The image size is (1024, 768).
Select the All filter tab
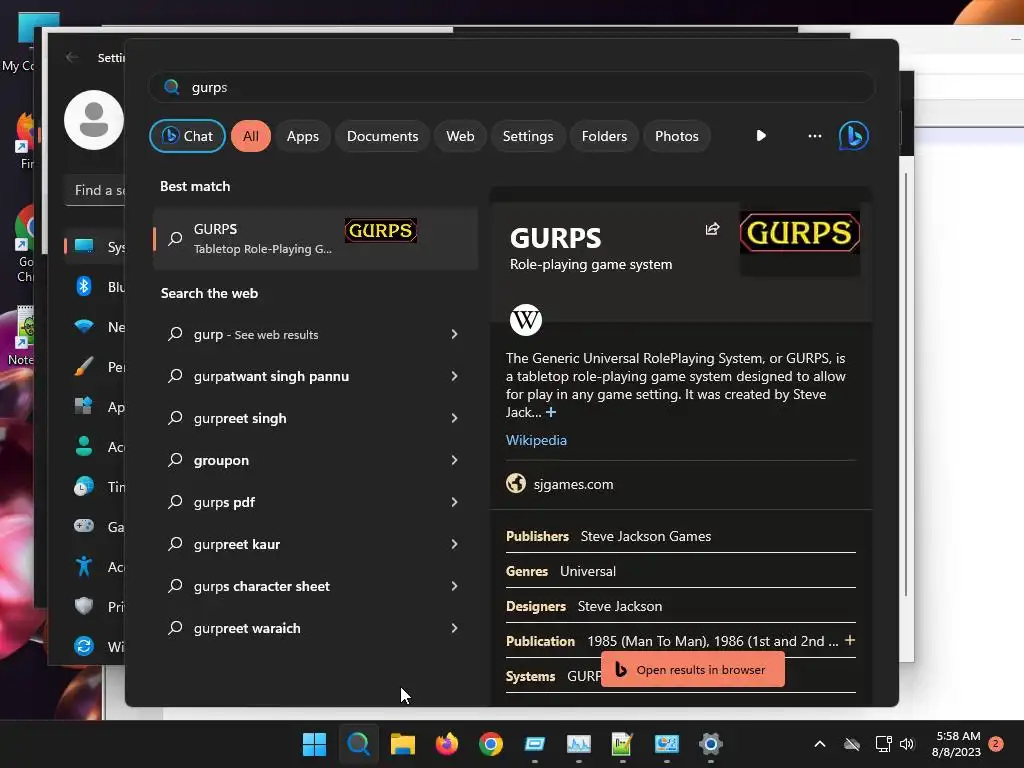coord(251,136)
